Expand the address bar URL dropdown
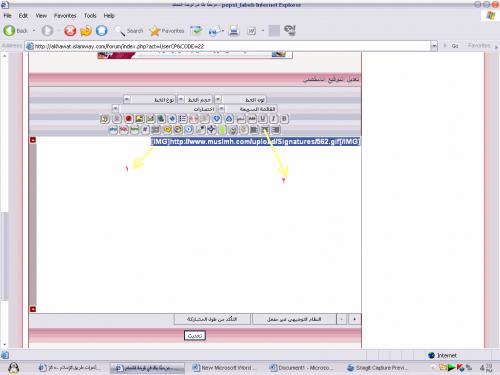The image size is (500, 375). (434, 46)
